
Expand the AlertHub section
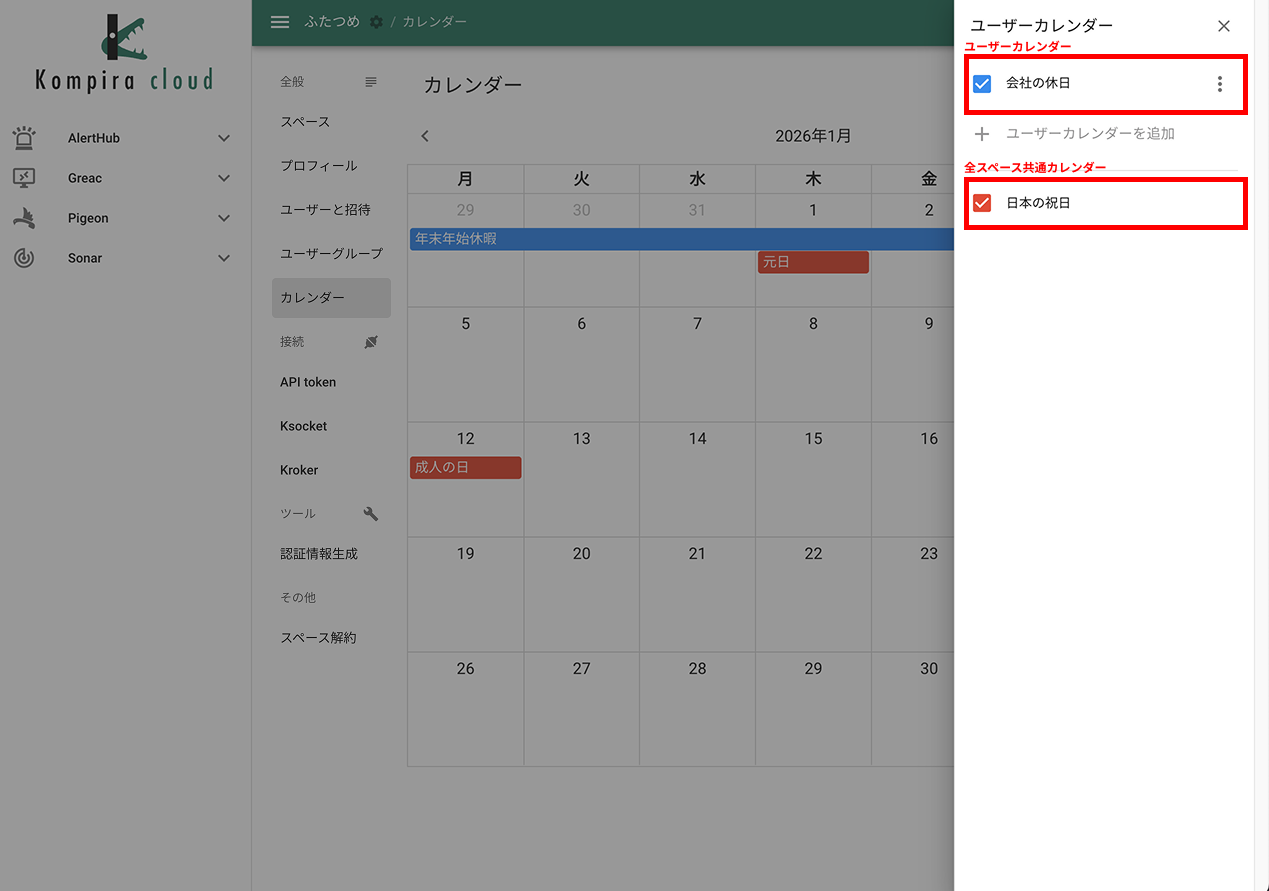click(223, 137)
